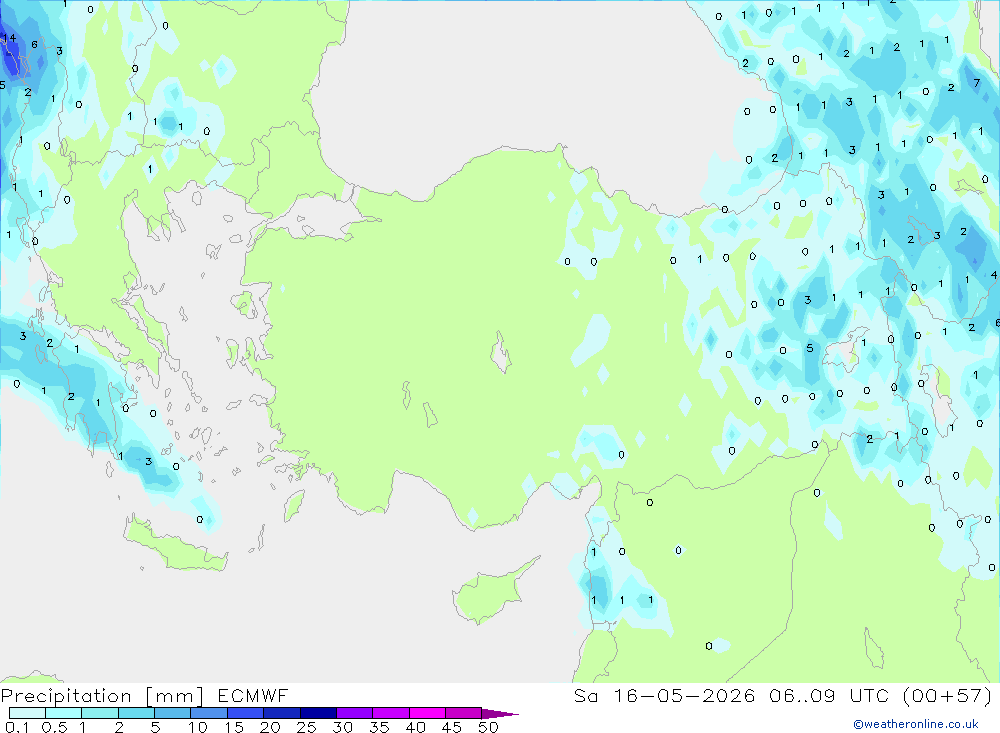The height and width of the screenshot is (733, 1000).
Task: Click the legend label "40"
Action: (x=415, y=727)
